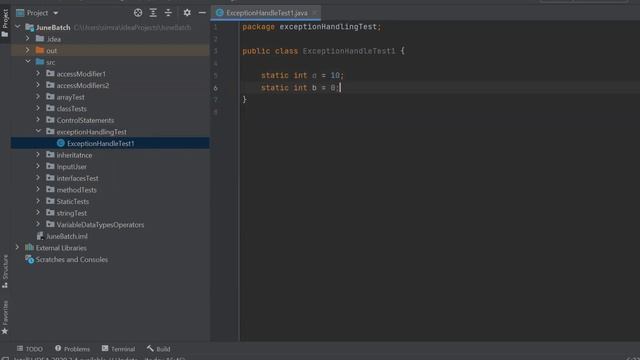The height and width of the screenshot is (360, 640).
Task: Open the Problems tool window
Action: coord(72,349)
